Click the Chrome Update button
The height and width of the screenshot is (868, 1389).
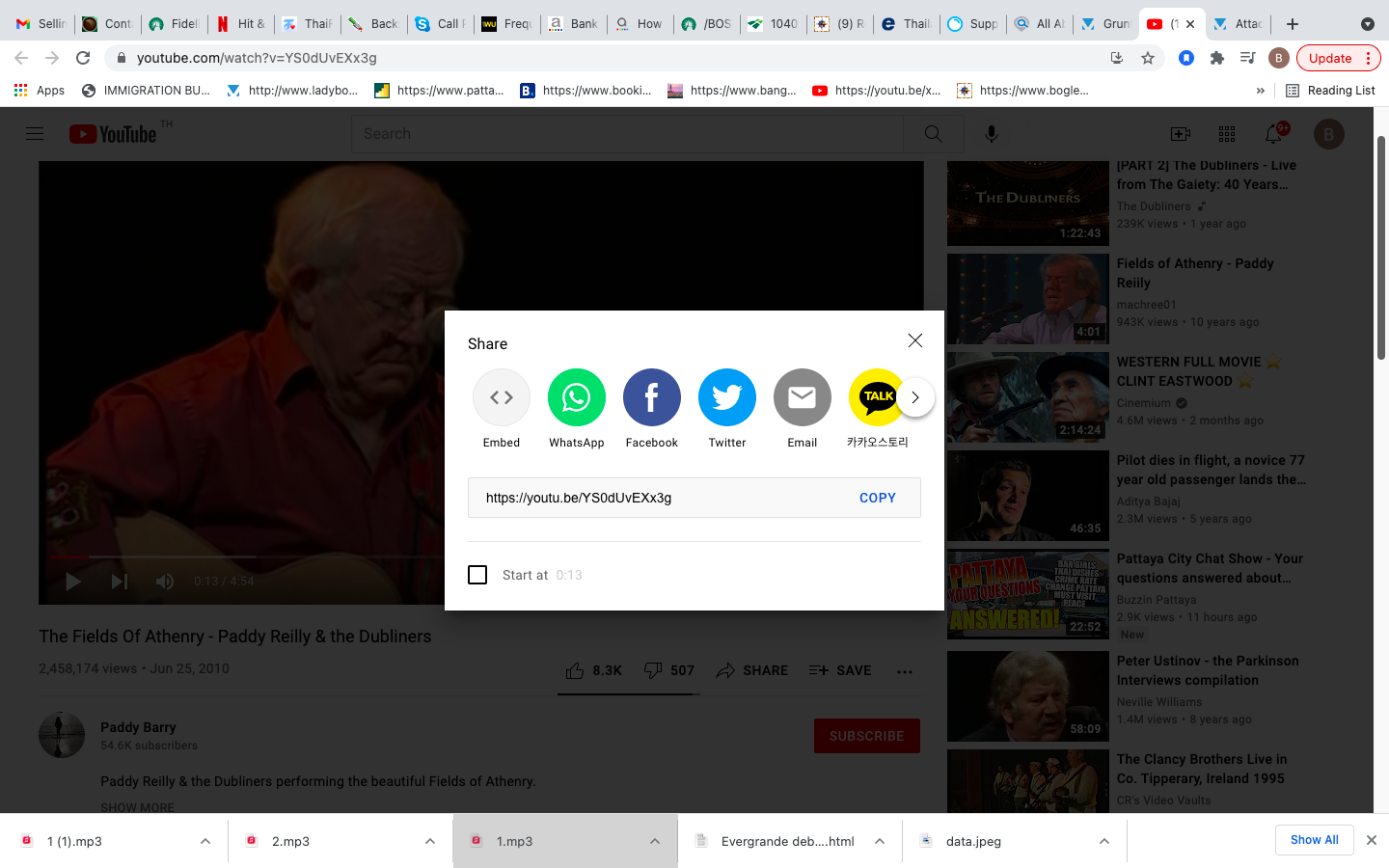pos(1339,58)
